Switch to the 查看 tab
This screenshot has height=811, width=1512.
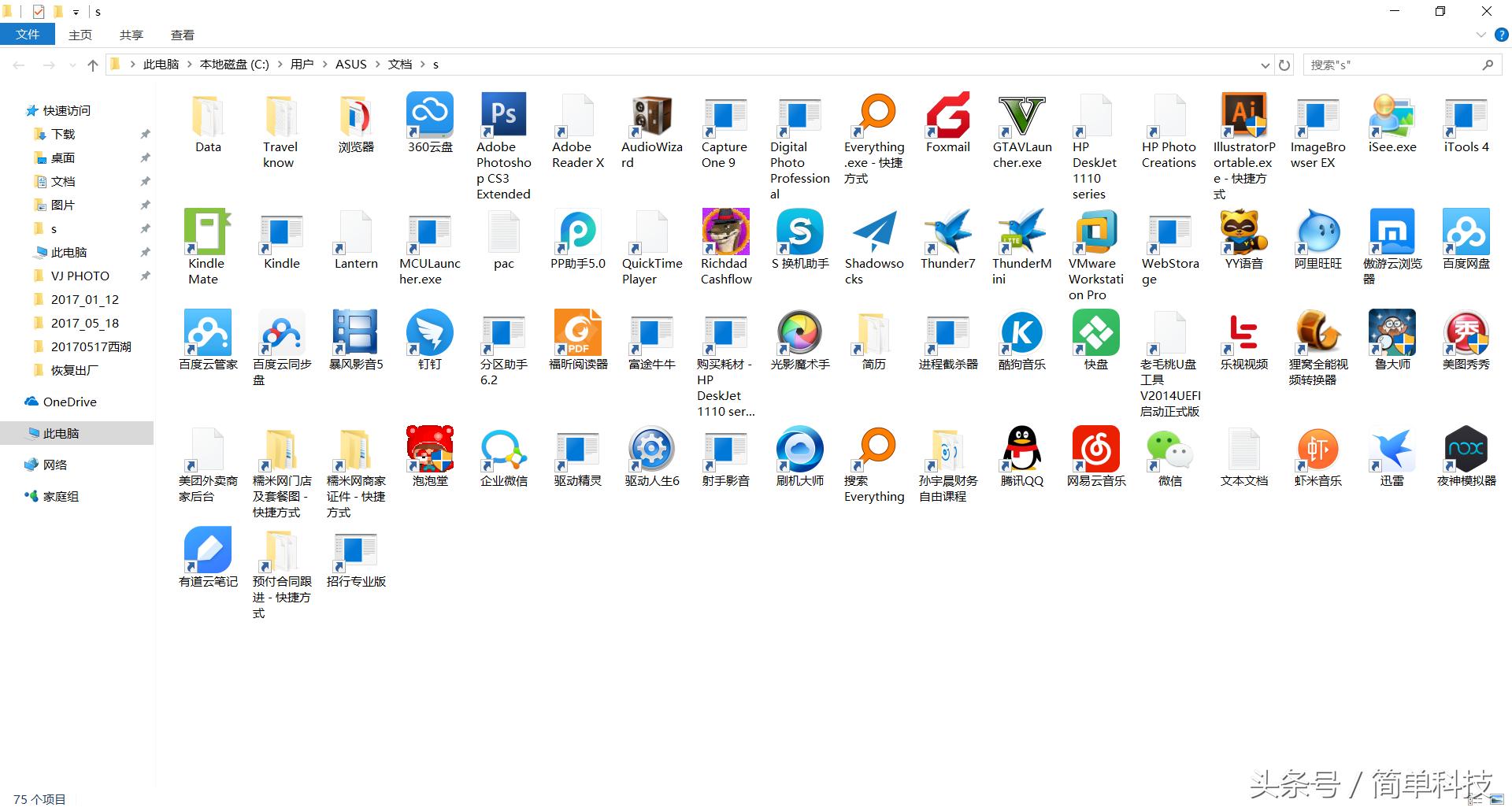point(182,35)
